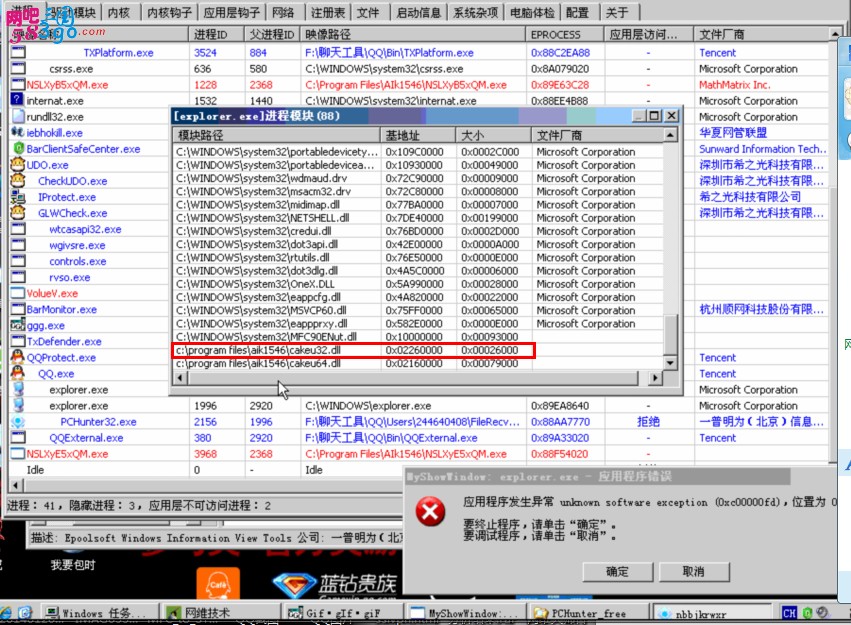Image resolution: width=851 pixels, height=625 pixels.
Task: Select the rundll32.exe file icon
Action: pos(18,117)
